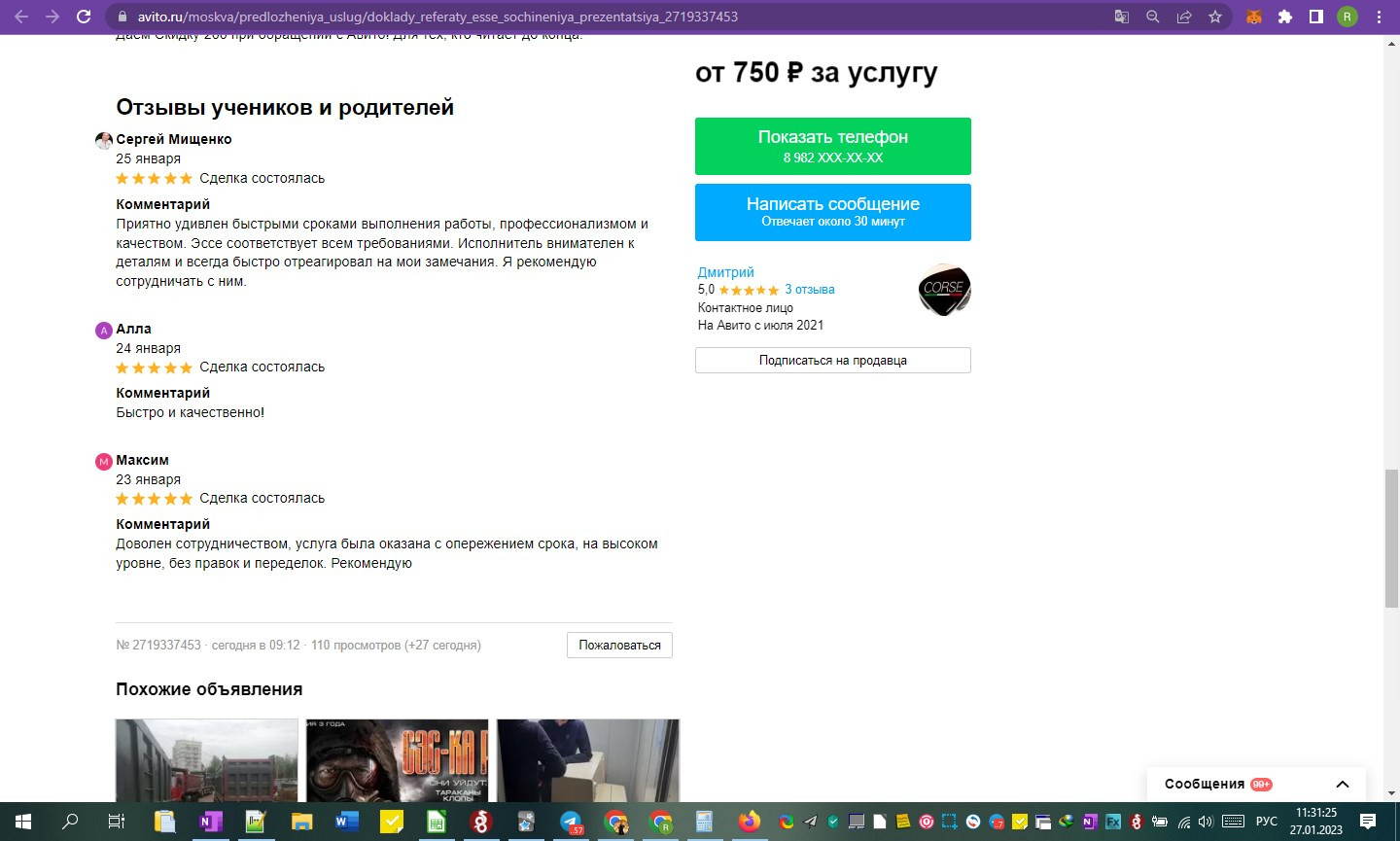
Task: Click the 'от 750 ₽ за услугу' price
Action: click(x=817, y=73)
